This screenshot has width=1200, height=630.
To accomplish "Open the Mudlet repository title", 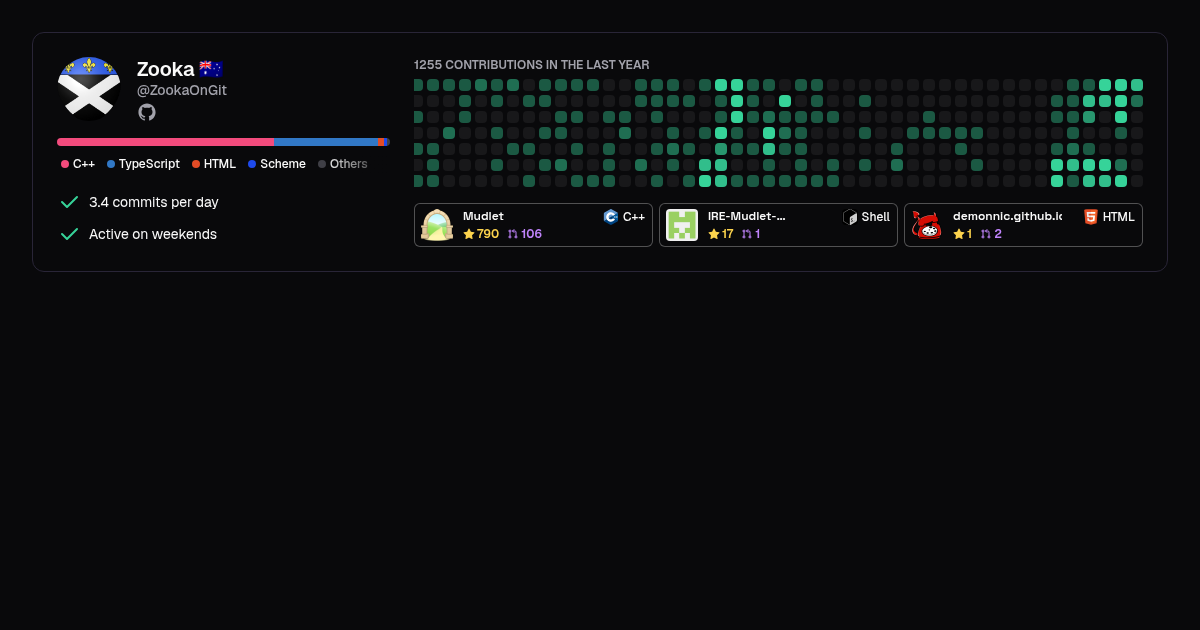I will [x=483, y=216].
